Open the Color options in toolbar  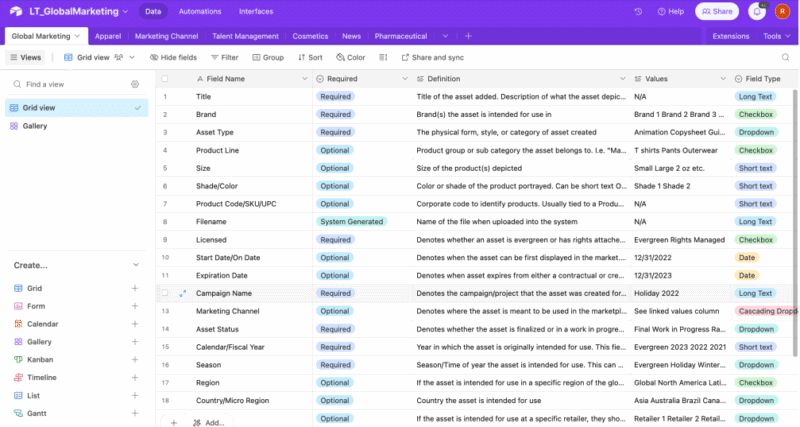coord(350,58)
